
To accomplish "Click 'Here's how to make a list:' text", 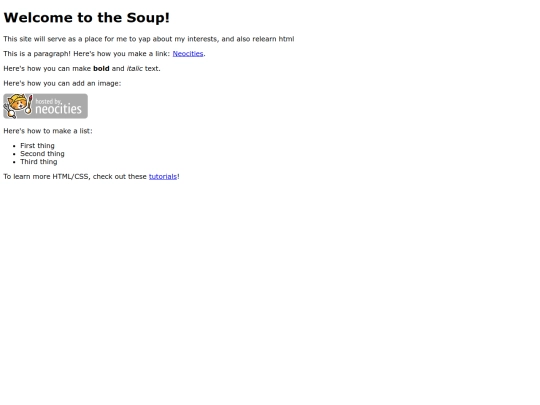I will [x=48, y=131].
